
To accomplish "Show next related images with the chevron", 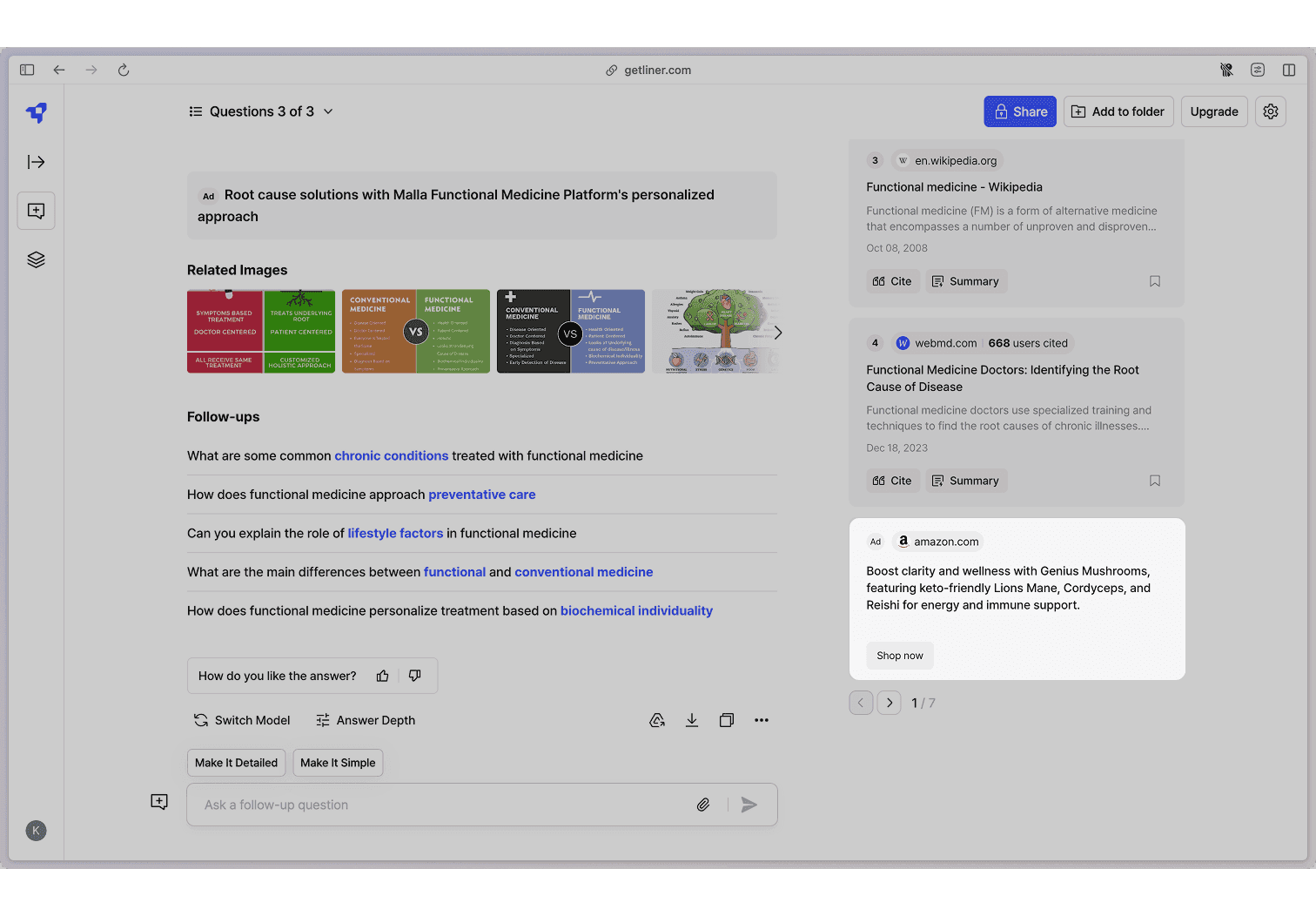I will [x=778, y=333].
